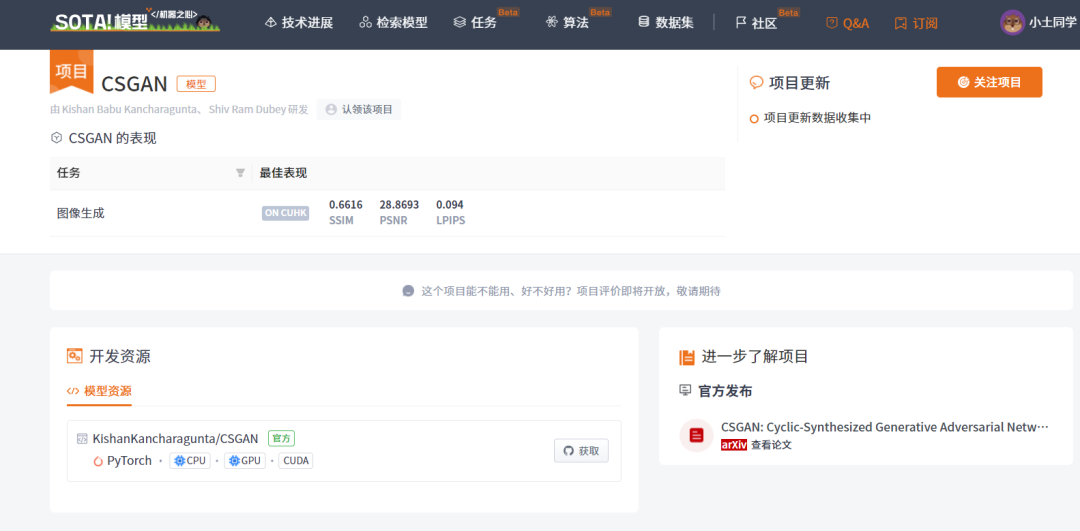Select the PSNR value 28.8693
Screen dimensions: 1080x531
pyautogui.click(x=399, y=205)
